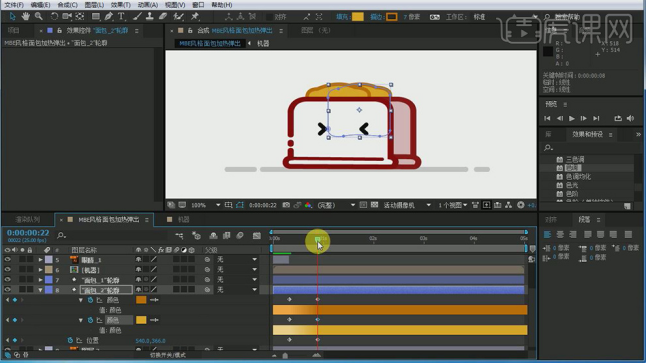Open resolution (完整) dropdown
The width and height of the screenshot is (646, 364).
pos(336,205)
